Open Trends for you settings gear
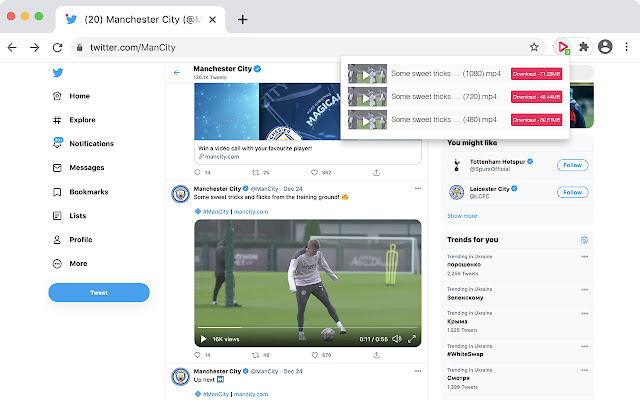 584,240
